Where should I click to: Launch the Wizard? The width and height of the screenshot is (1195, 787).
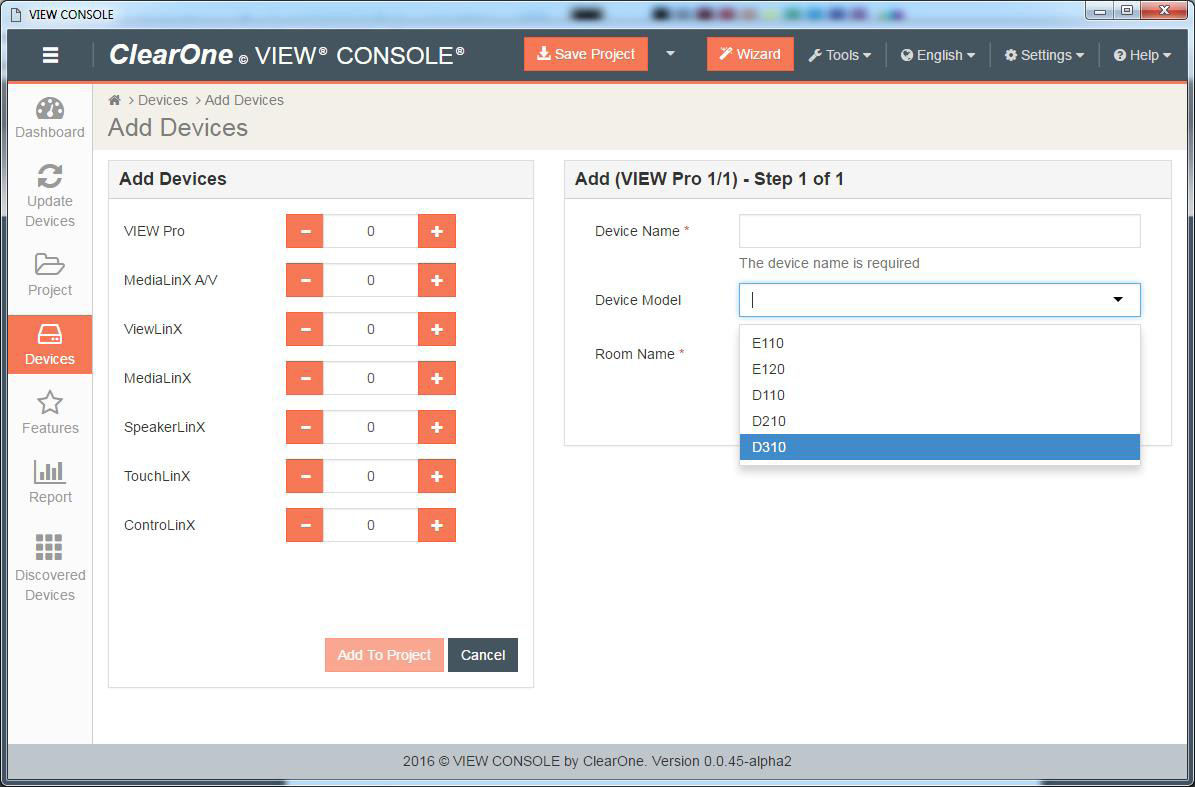(750, 54)
